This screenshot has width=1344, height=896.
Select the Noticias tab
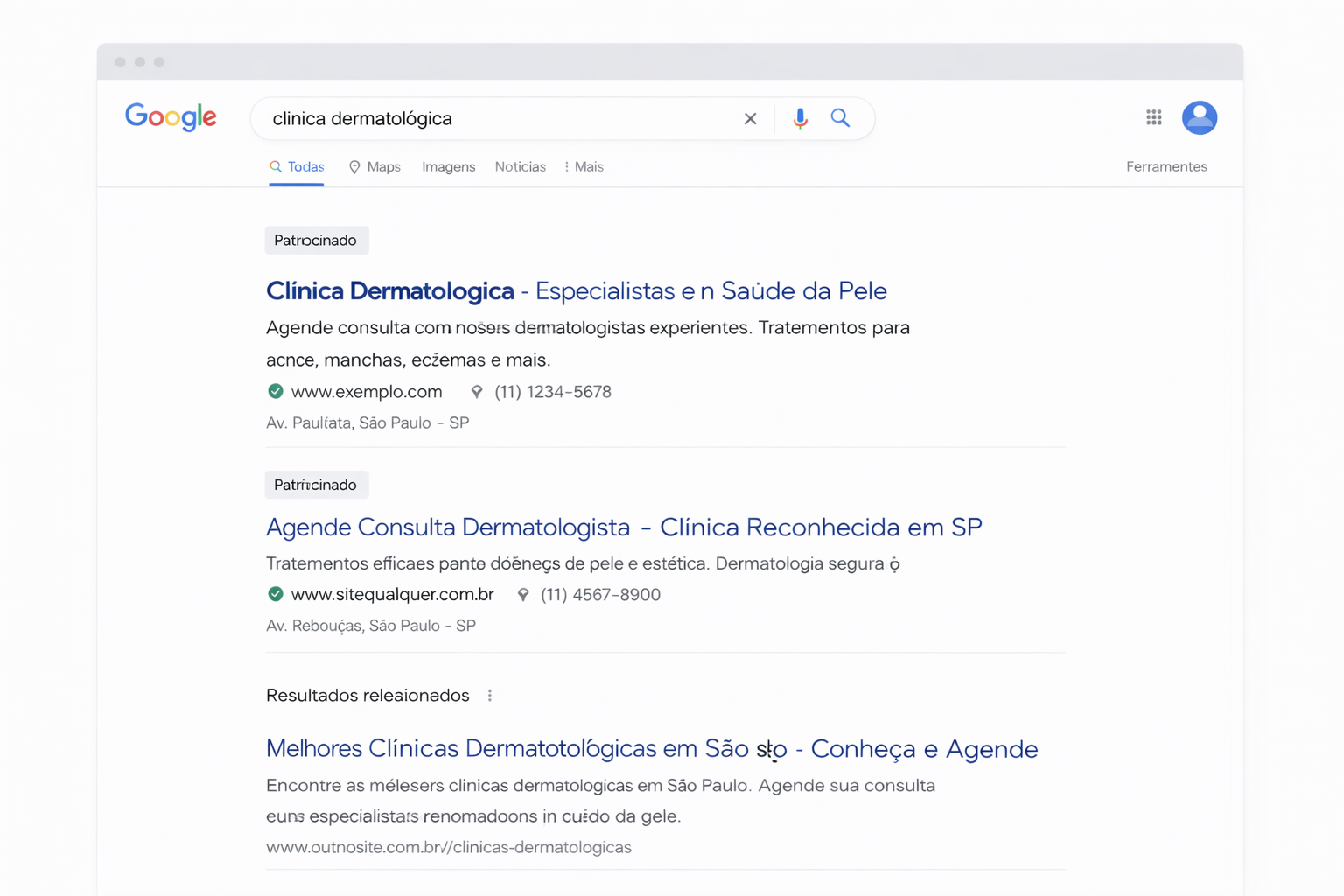520,166
